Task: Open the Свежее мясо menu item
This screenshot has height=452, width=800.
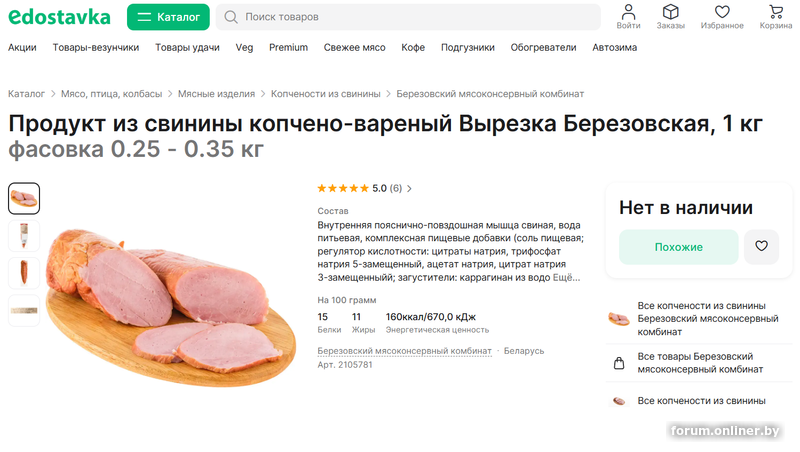Action: pos(354,47)
